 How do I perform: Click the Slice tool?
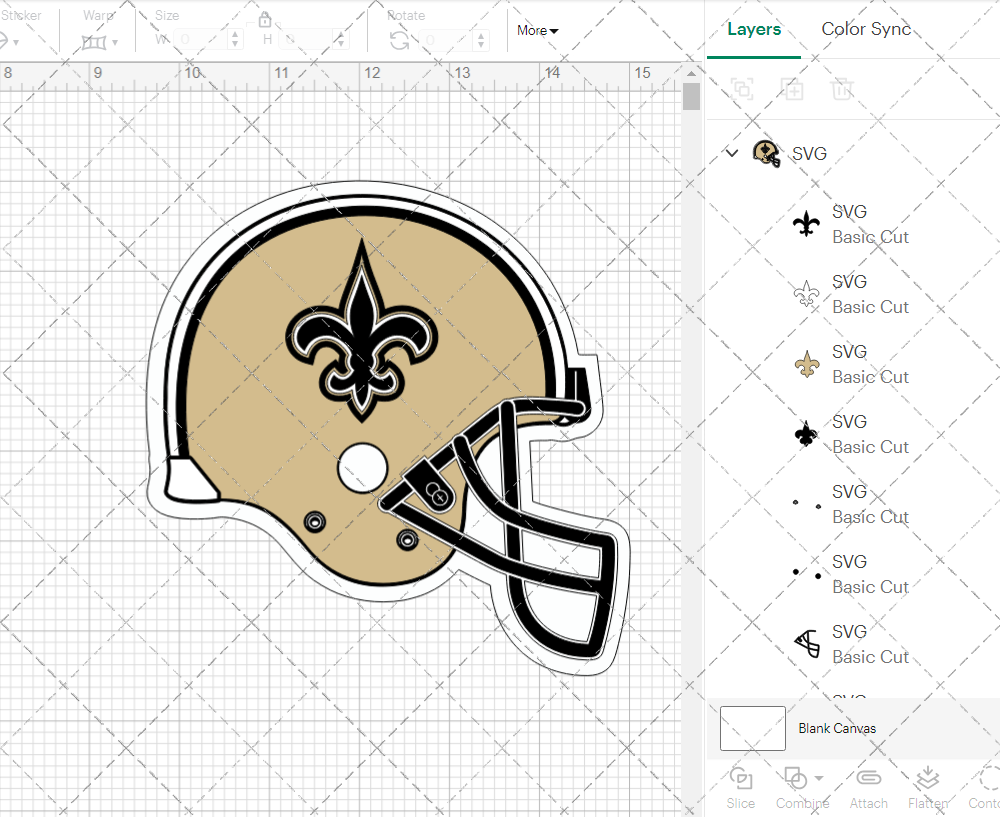[740, 788]
